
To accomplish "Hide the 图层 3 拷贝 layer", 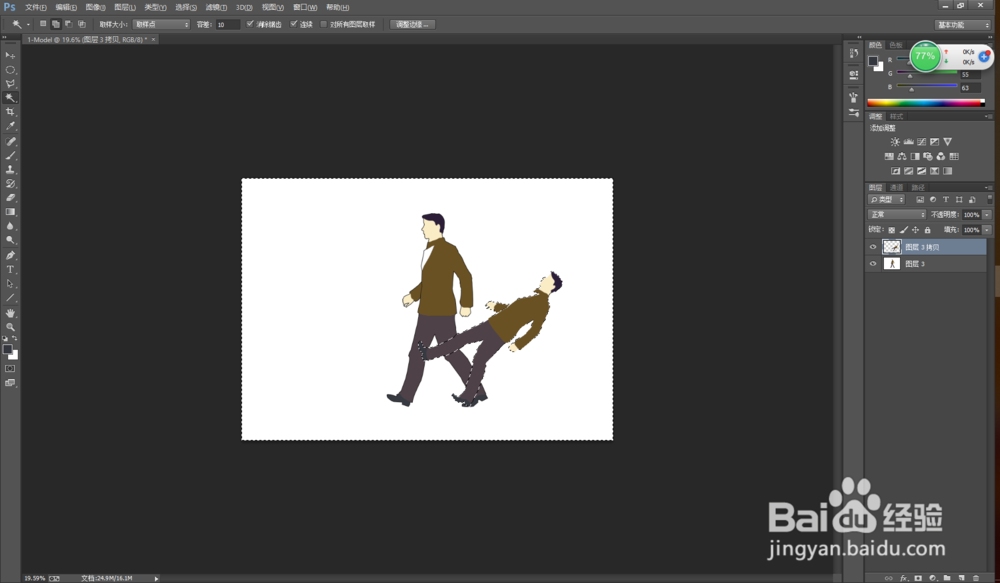I will click(x=873, y=247).
